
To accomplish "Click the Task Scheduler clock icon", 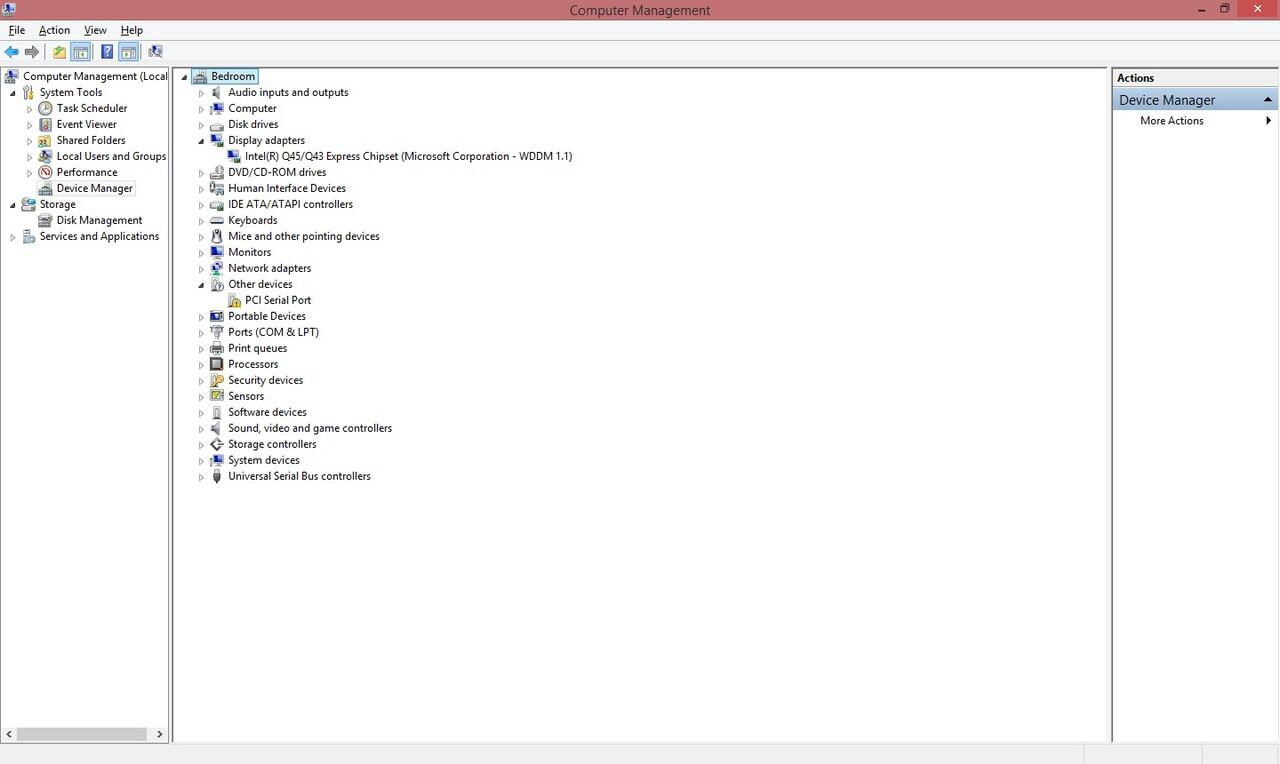I will click(x=45, y=108).
